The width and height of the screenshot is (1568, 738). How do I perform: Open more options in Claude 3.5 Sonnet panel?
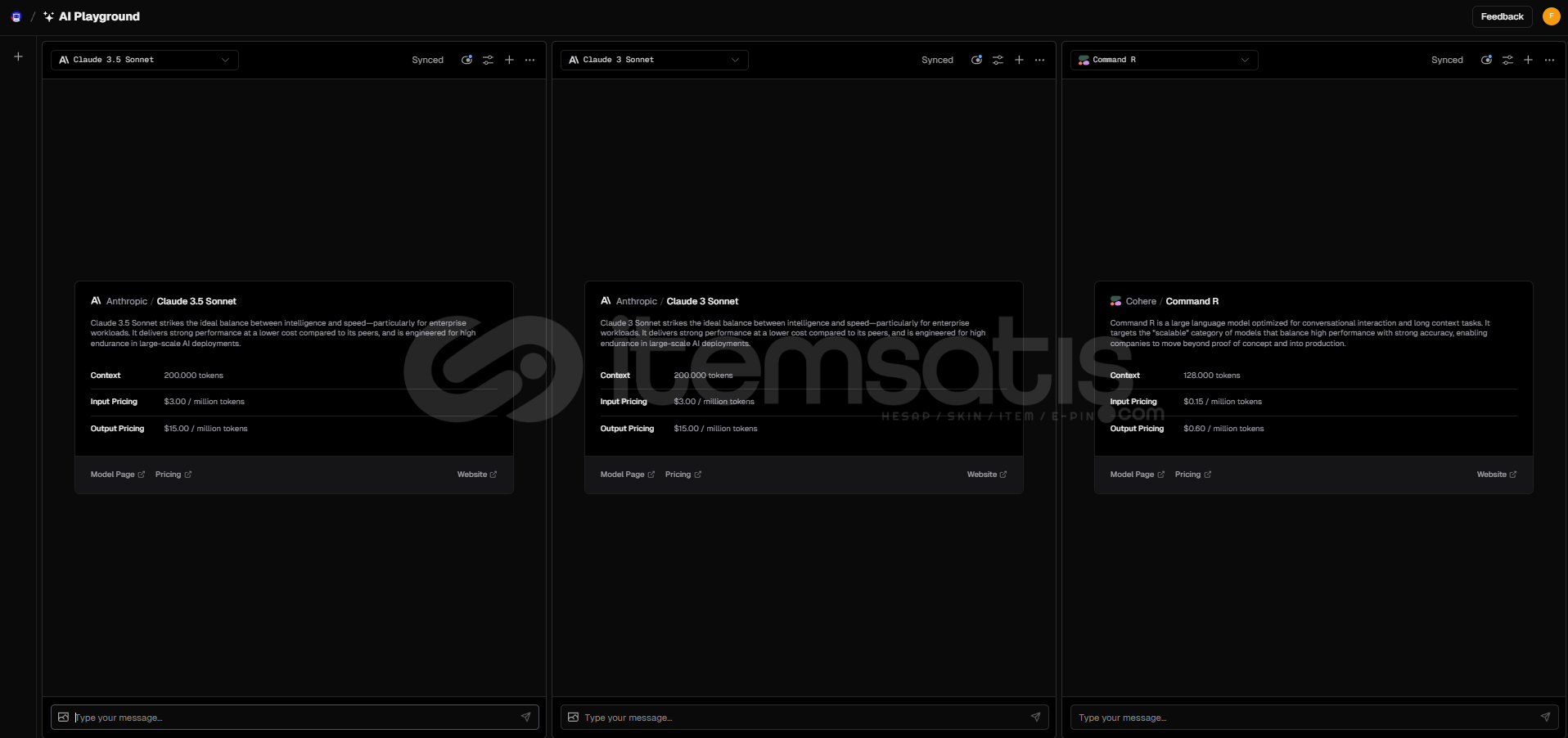(530, 60)
